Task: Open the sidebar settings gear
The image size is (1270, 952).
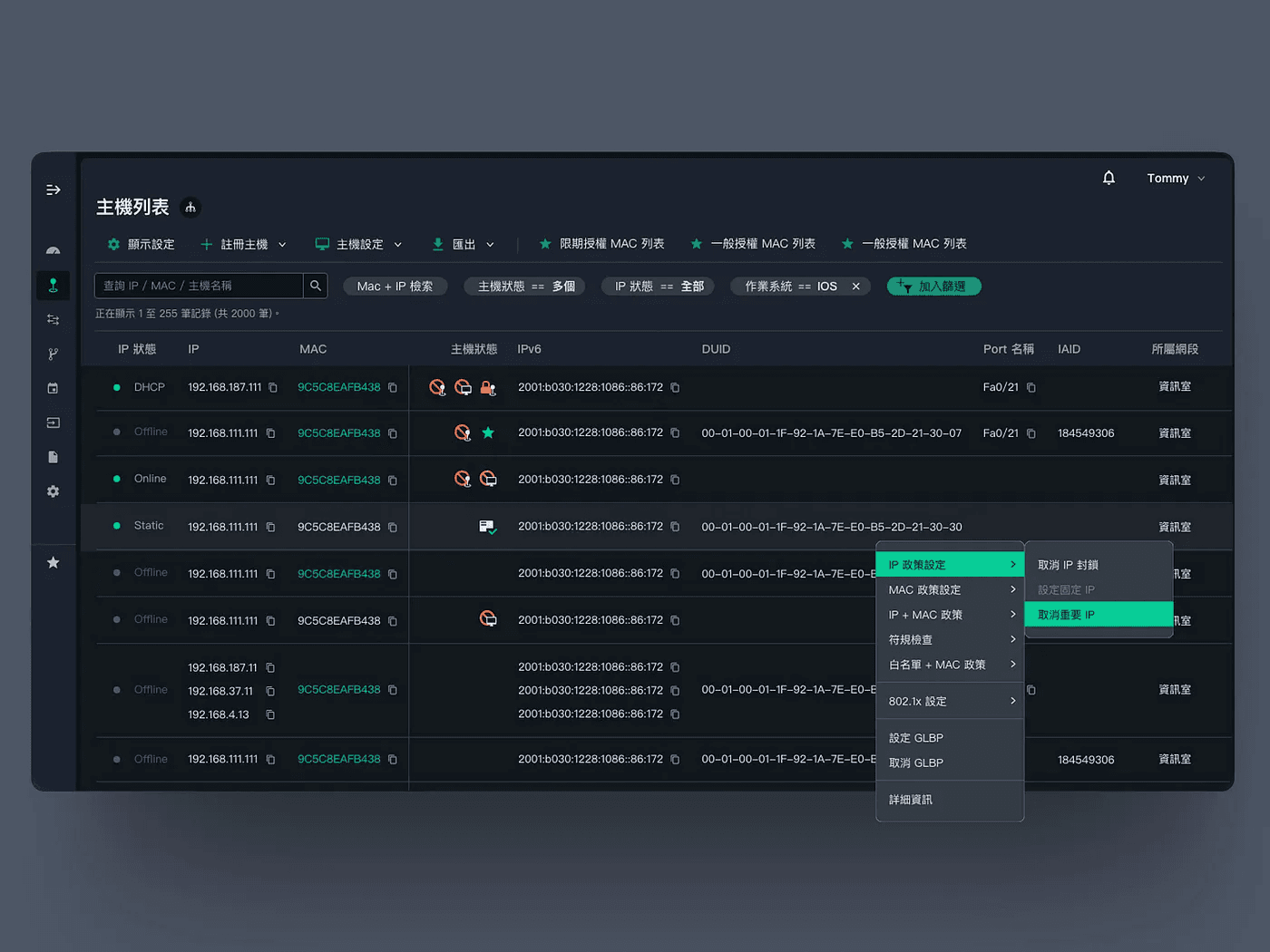Action: [x=54, y=491]
